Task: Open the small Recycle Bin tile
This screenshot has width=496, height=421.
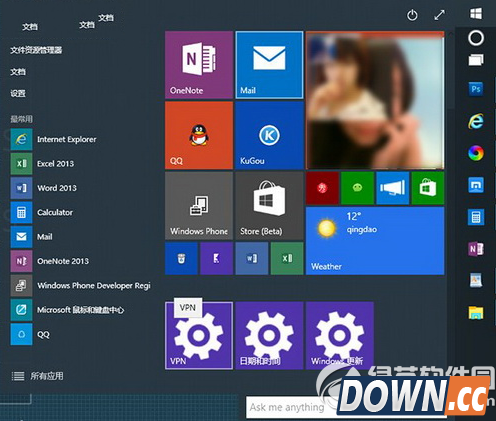Action: pos(181,258)
